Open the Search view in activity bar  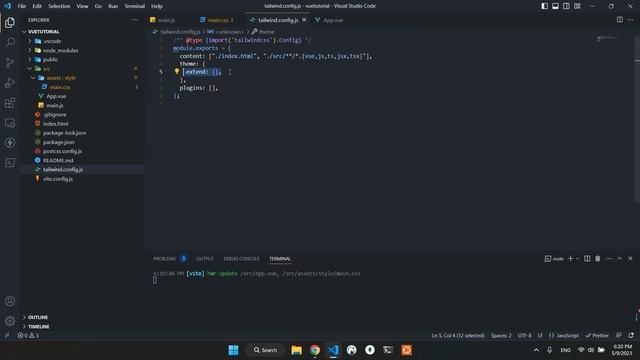[10, 42]
